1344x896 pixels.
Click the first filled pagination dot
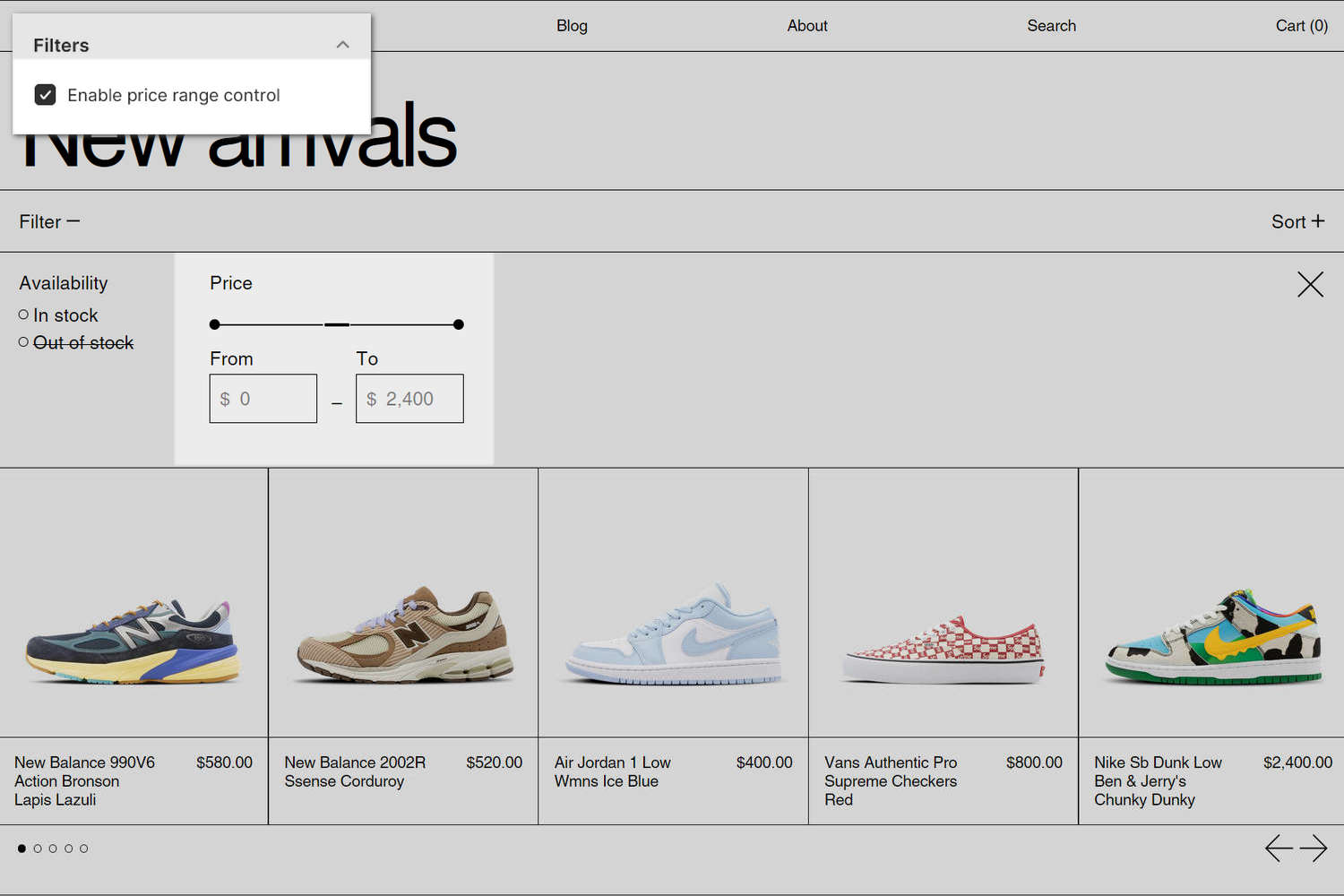point(22,848)
